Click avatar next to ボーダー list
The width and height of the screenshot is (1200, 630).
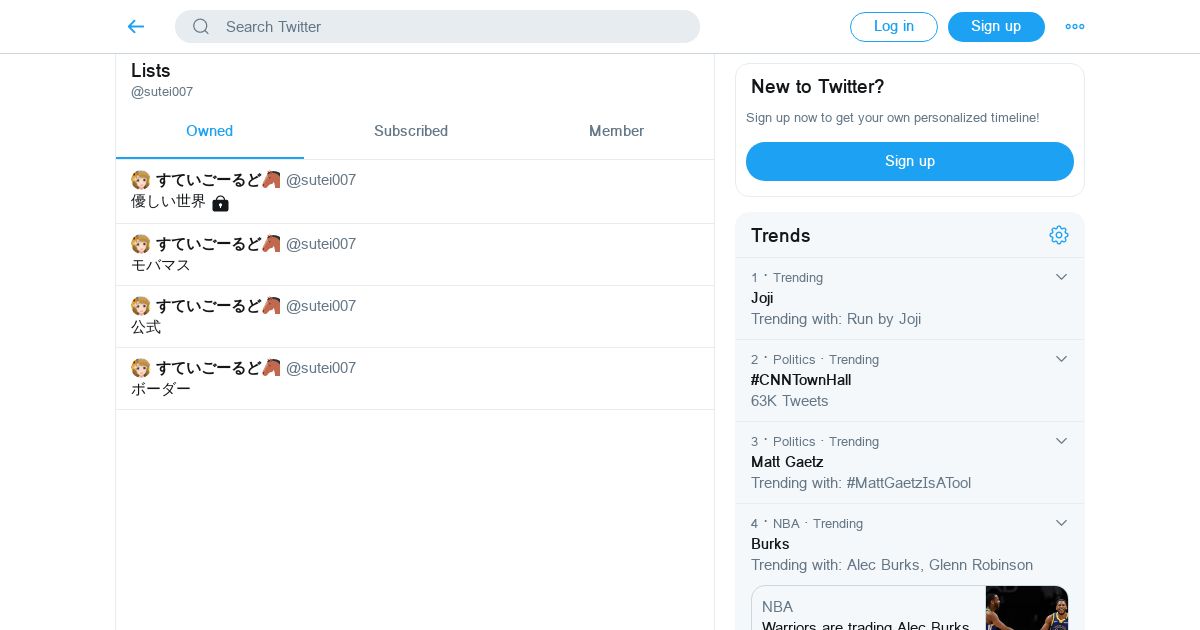click(x=141, y=368)
